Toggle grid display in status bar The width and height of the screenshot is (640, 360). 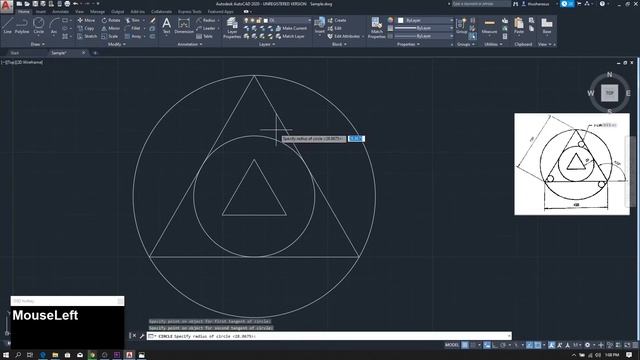click(465, 345)
